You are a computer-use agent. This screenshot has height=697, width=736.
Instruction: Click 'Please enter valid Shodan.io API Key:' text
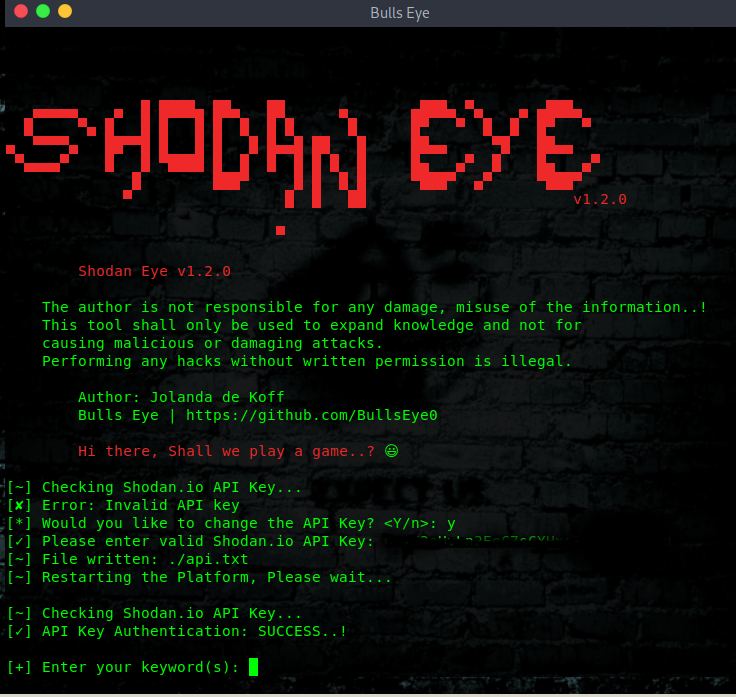208,541
